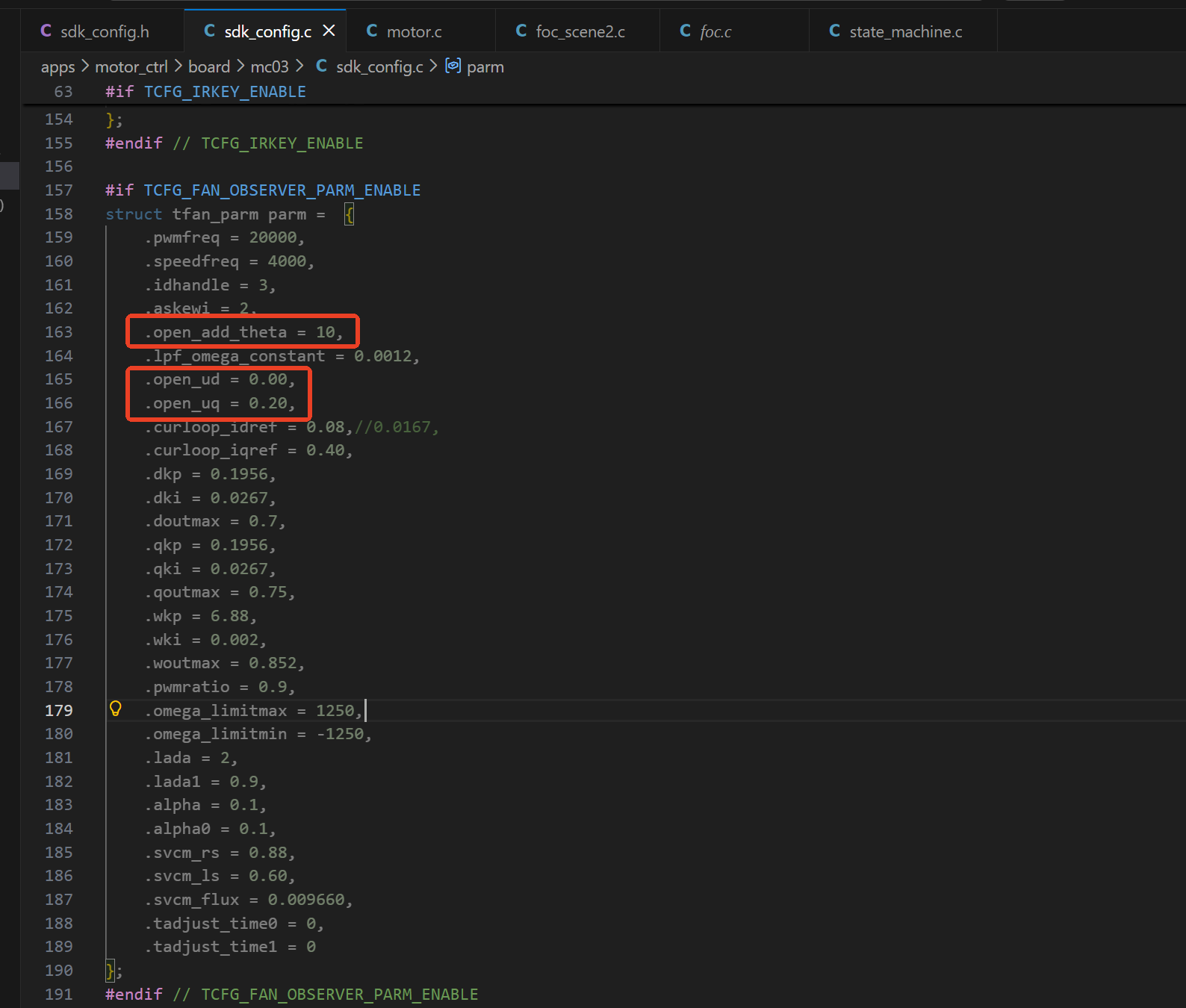Click the .wkp = 6.88 line

click(201, 616)
